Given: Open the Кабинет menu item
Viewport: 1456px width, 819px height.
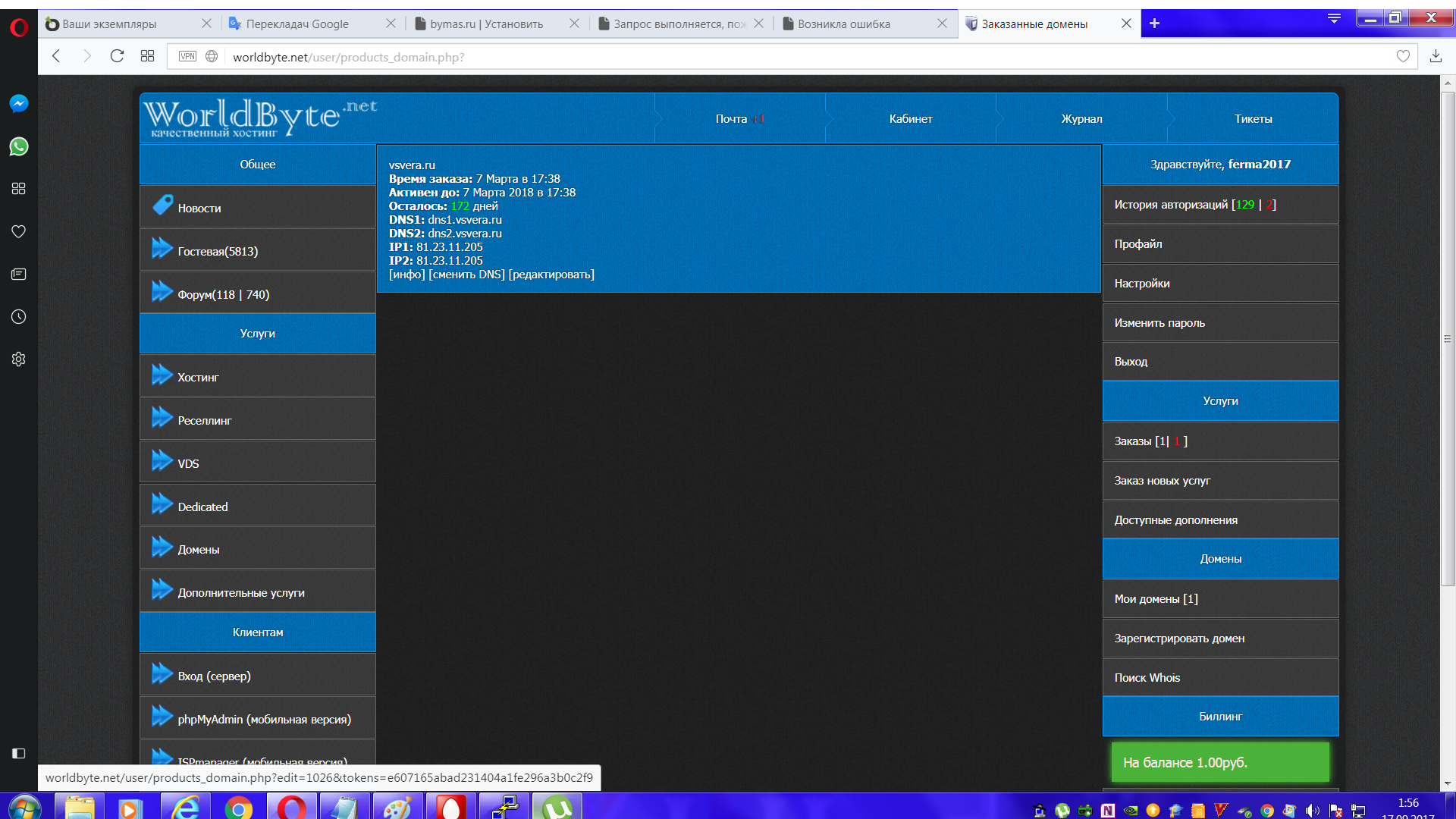Looking at the screenshot, I should [x=910, y=119].
